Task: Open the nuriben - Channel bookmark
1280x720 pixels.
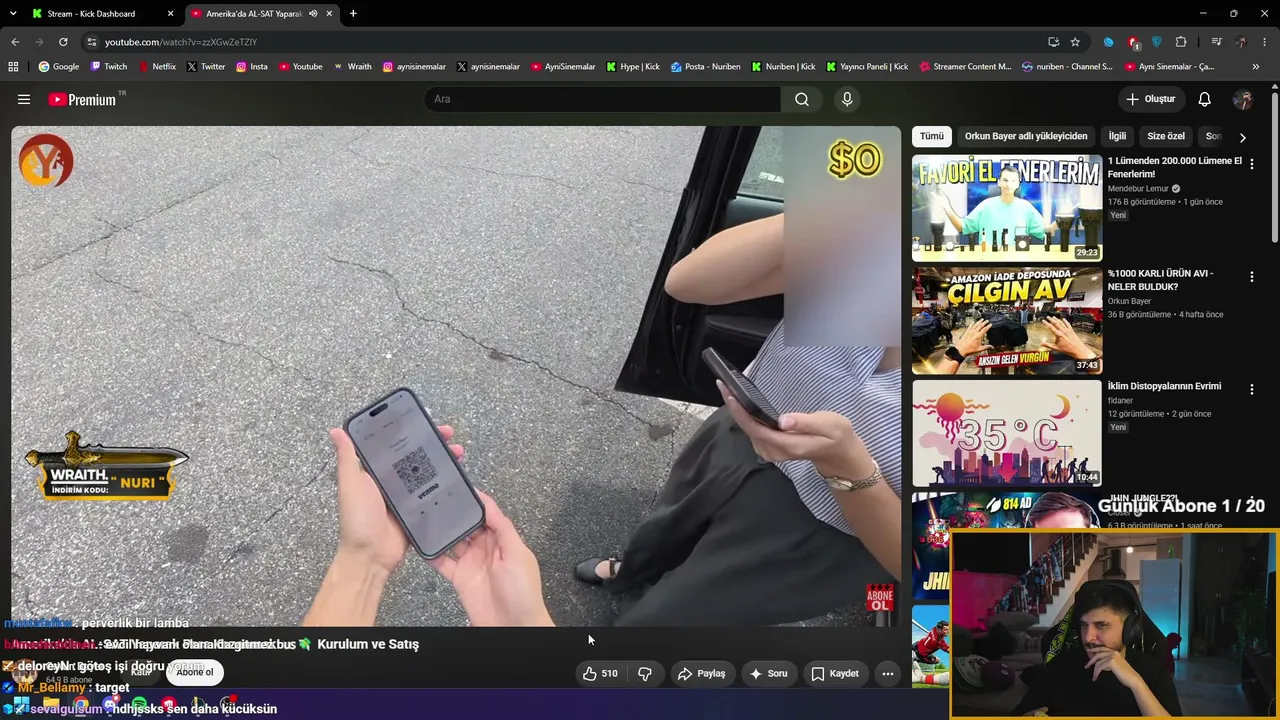Action: [1067, 67]
